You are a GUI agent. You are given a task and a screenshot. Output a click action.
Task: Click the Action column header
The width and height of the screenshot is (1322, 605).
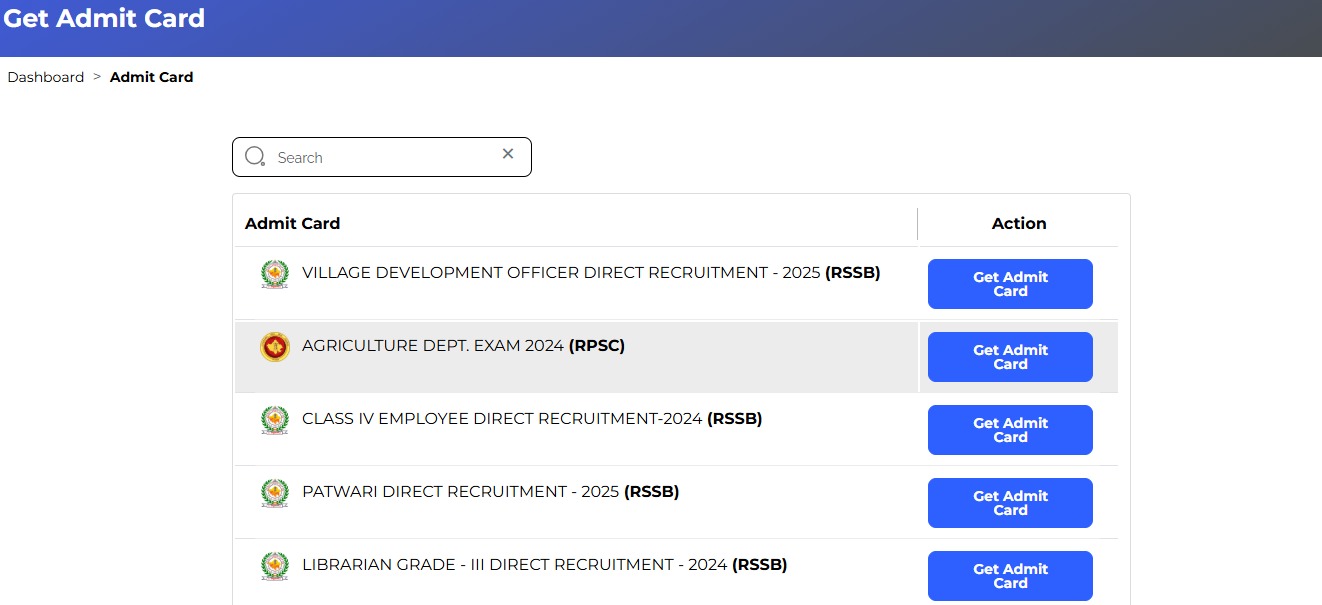pyautogui.click(x=1018, y=223)
